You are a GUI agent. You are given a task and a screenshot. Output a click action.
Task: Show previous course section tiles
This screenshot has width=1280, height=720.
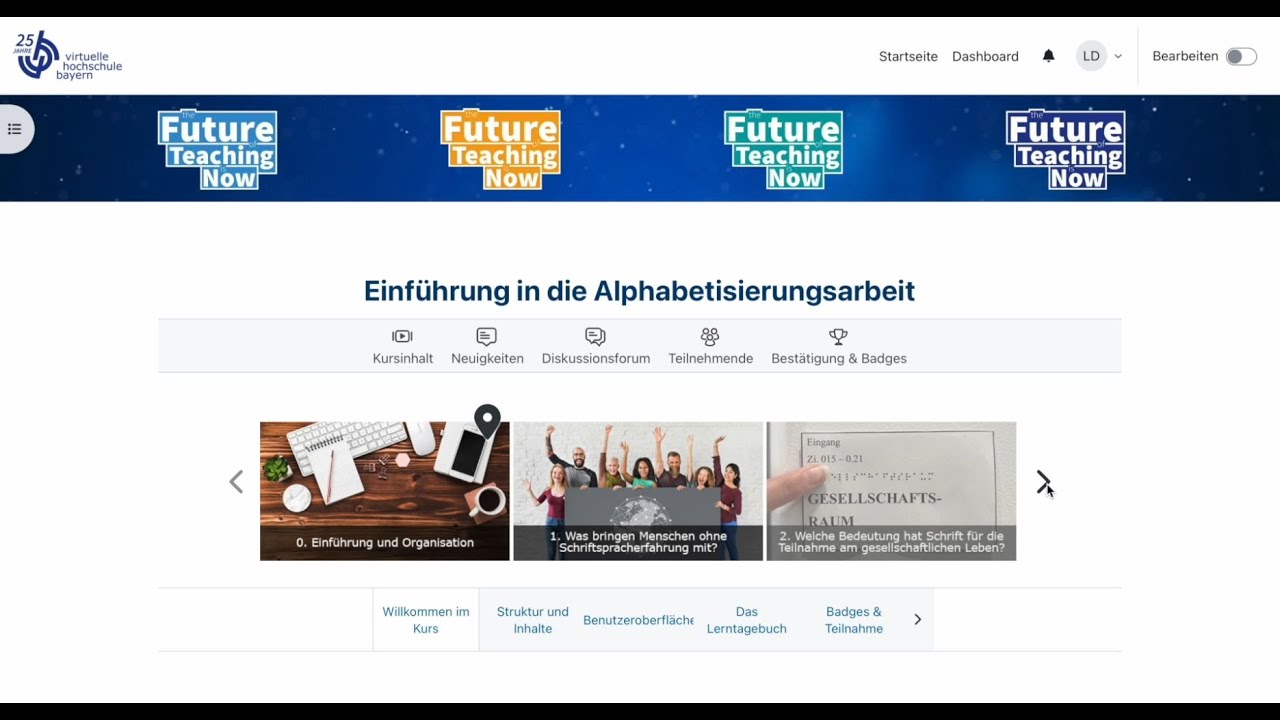click(236, 482)
